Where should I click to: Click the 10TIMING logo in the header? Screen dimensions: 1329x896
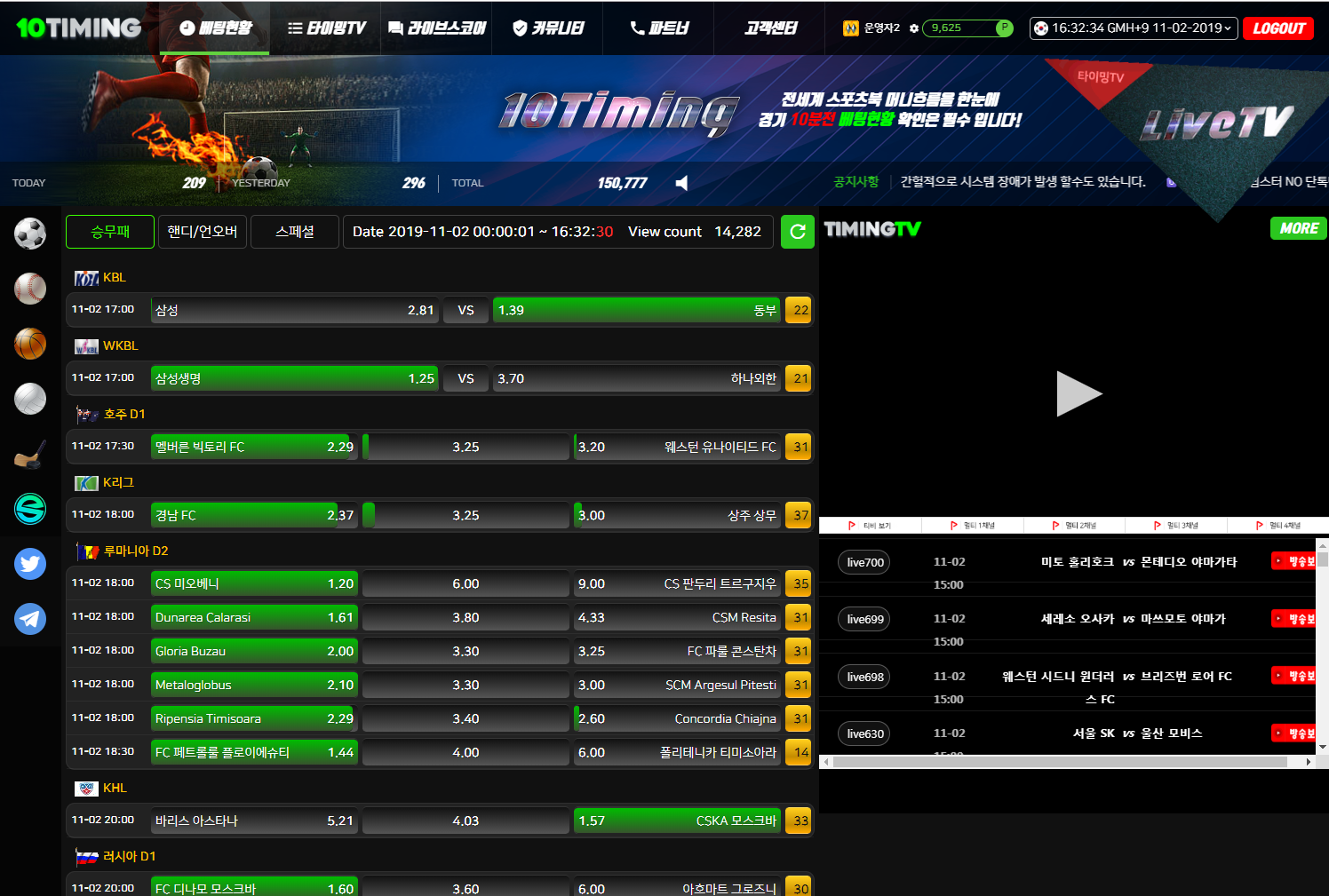pos(78,28)
